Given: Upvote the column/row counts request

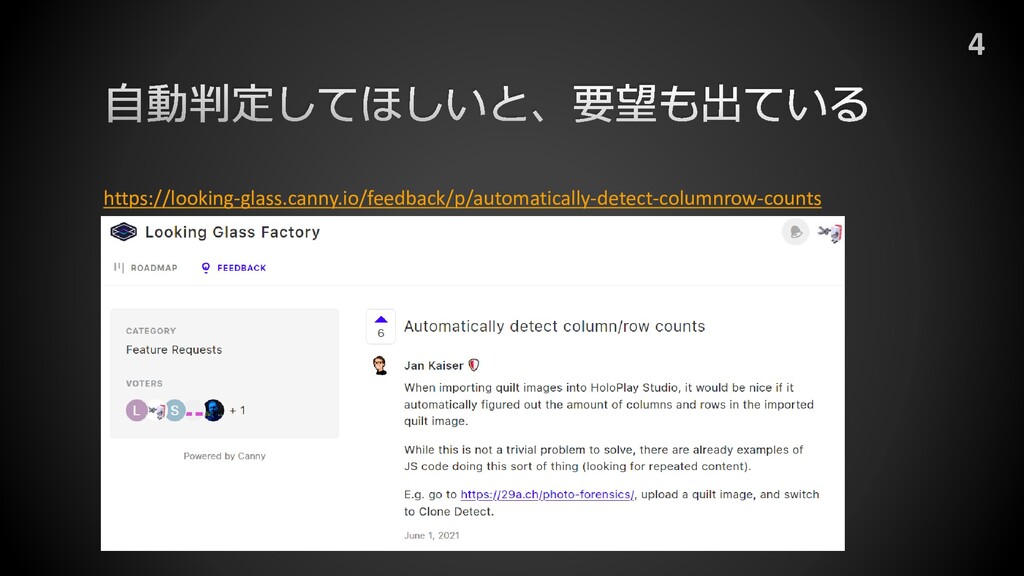Looking at the screenshot, I should (381, 327).
